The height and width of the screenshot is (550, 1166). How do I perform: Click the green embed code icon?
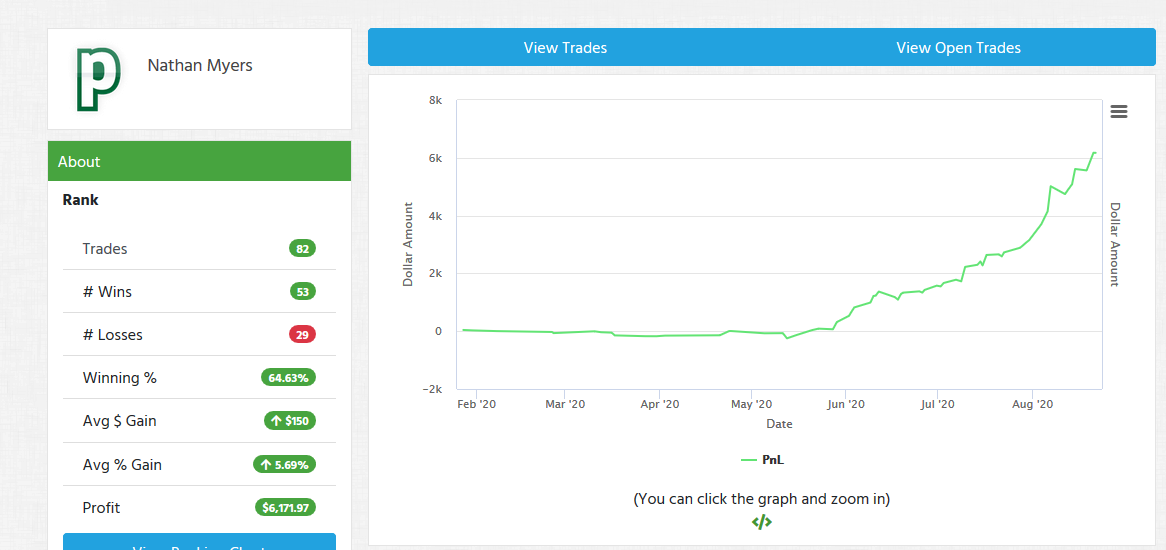[x=762, y=522]
